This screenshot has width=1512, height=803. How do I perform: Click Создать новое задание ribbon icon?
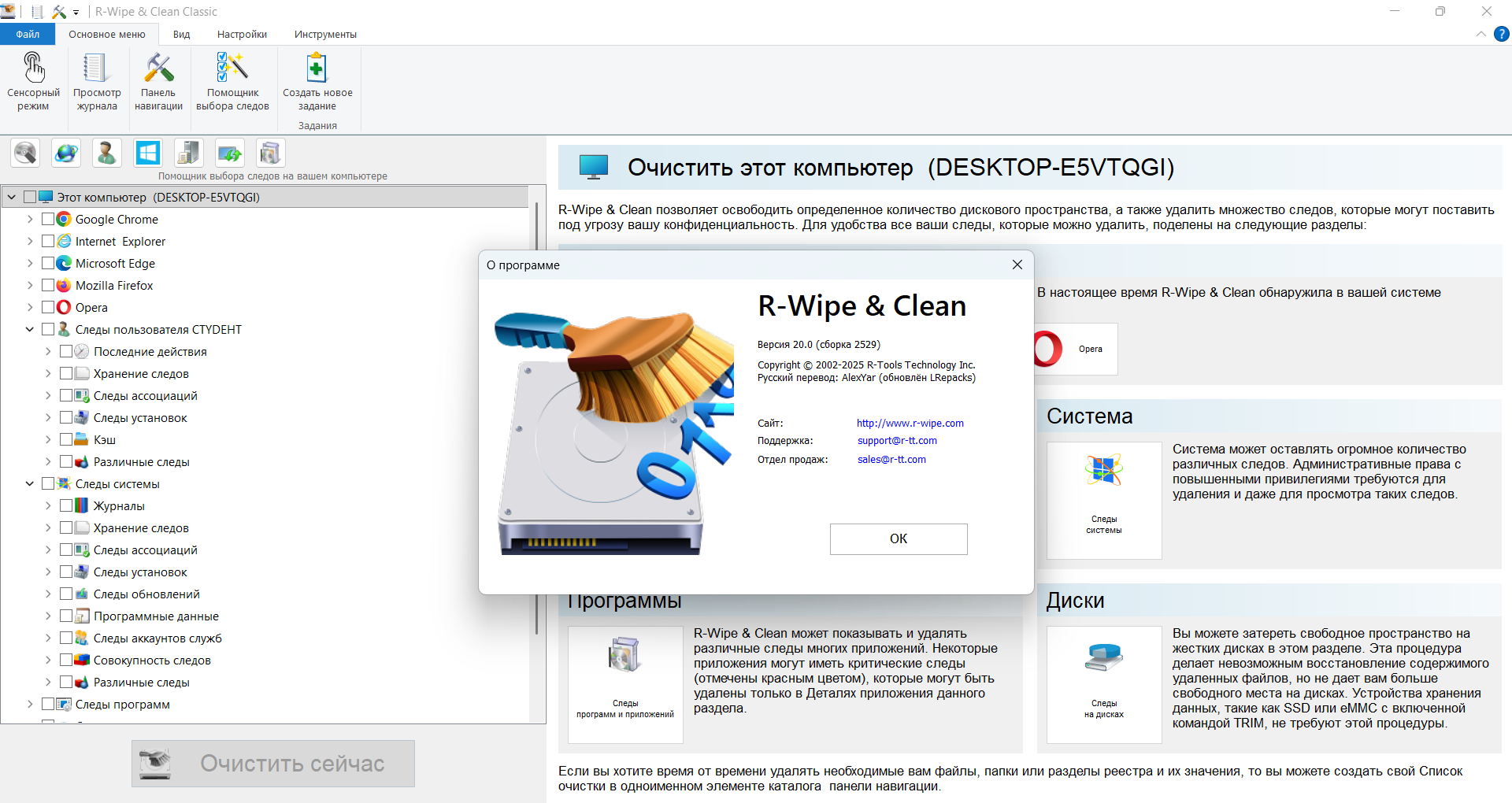[x=317, y=82]
